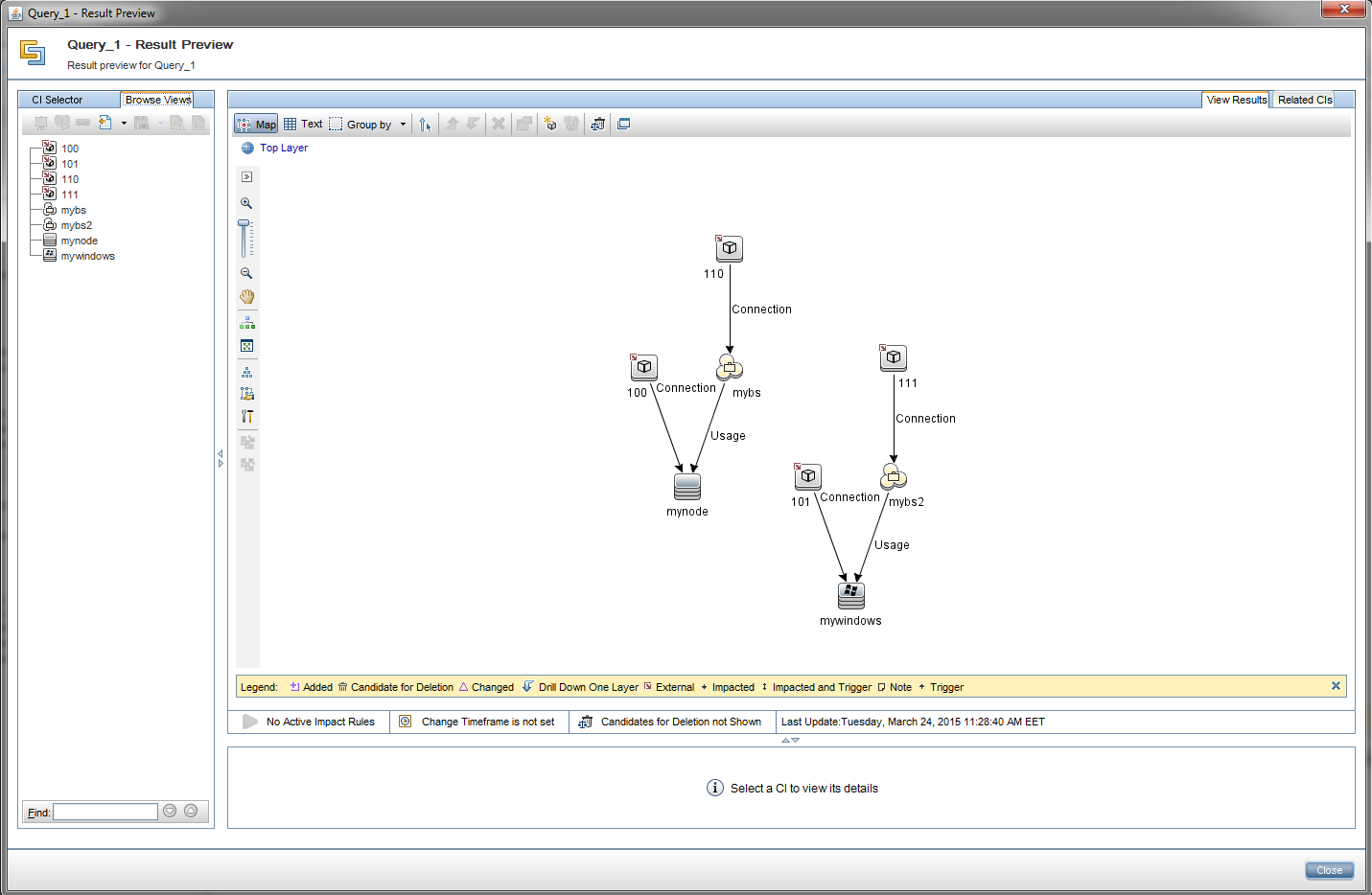
Task: Open the CI Selector tab
Action: 57,100
